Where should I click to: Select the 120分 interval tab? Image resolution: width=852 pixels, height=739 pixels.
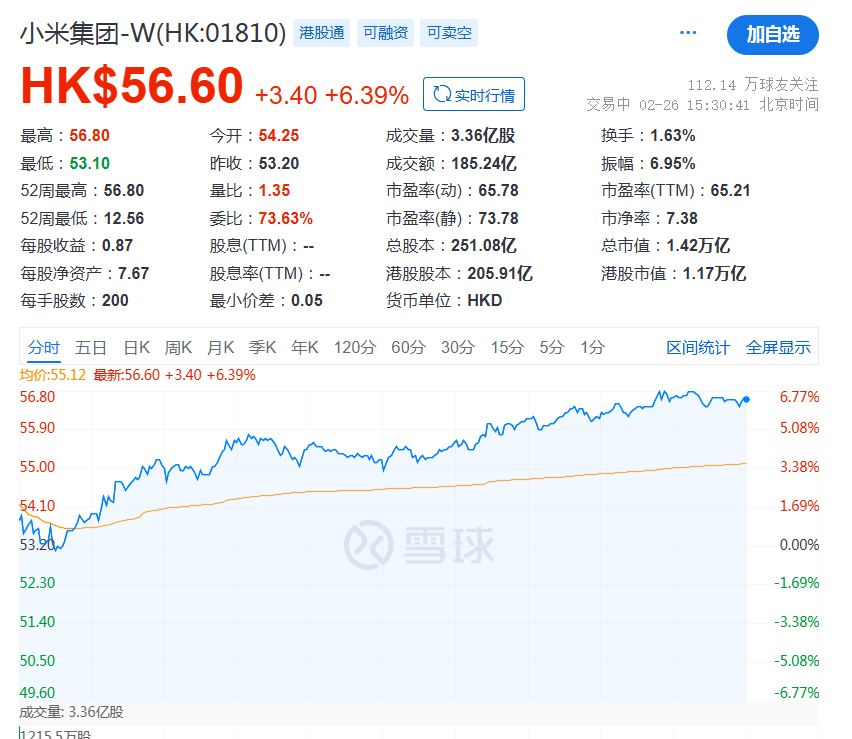354,348
